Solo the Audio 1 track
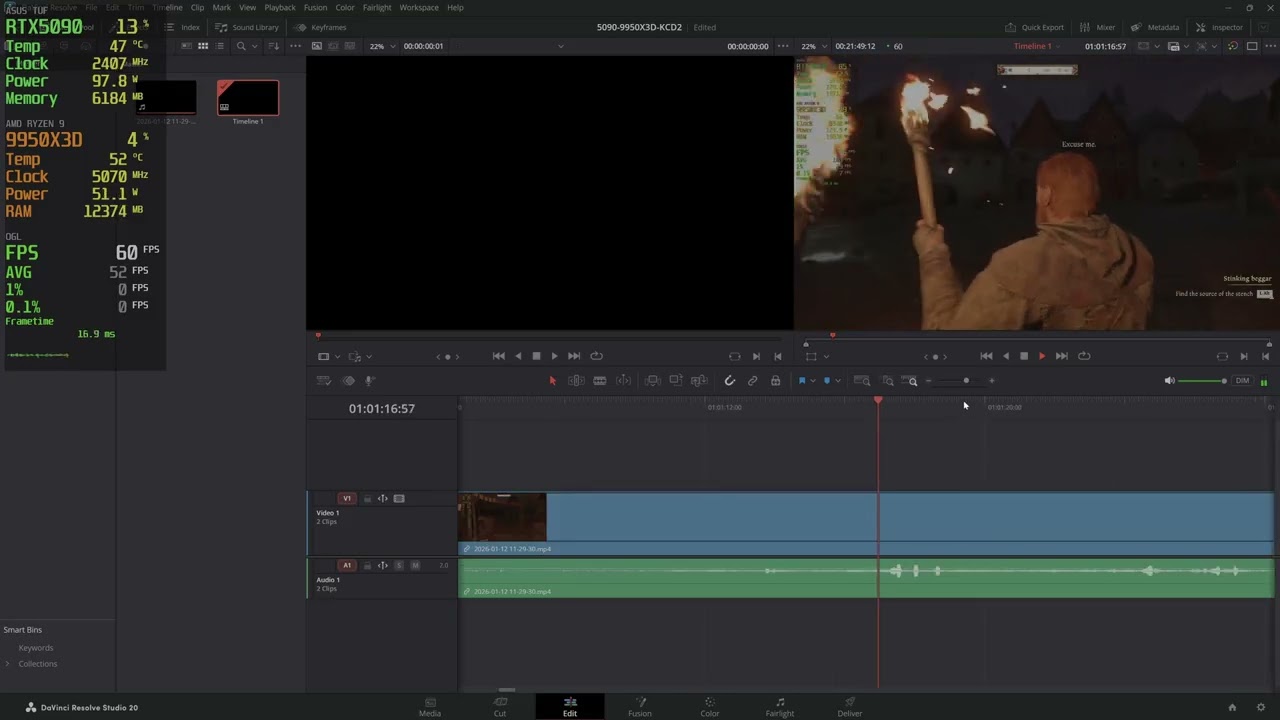 (398, 566)
